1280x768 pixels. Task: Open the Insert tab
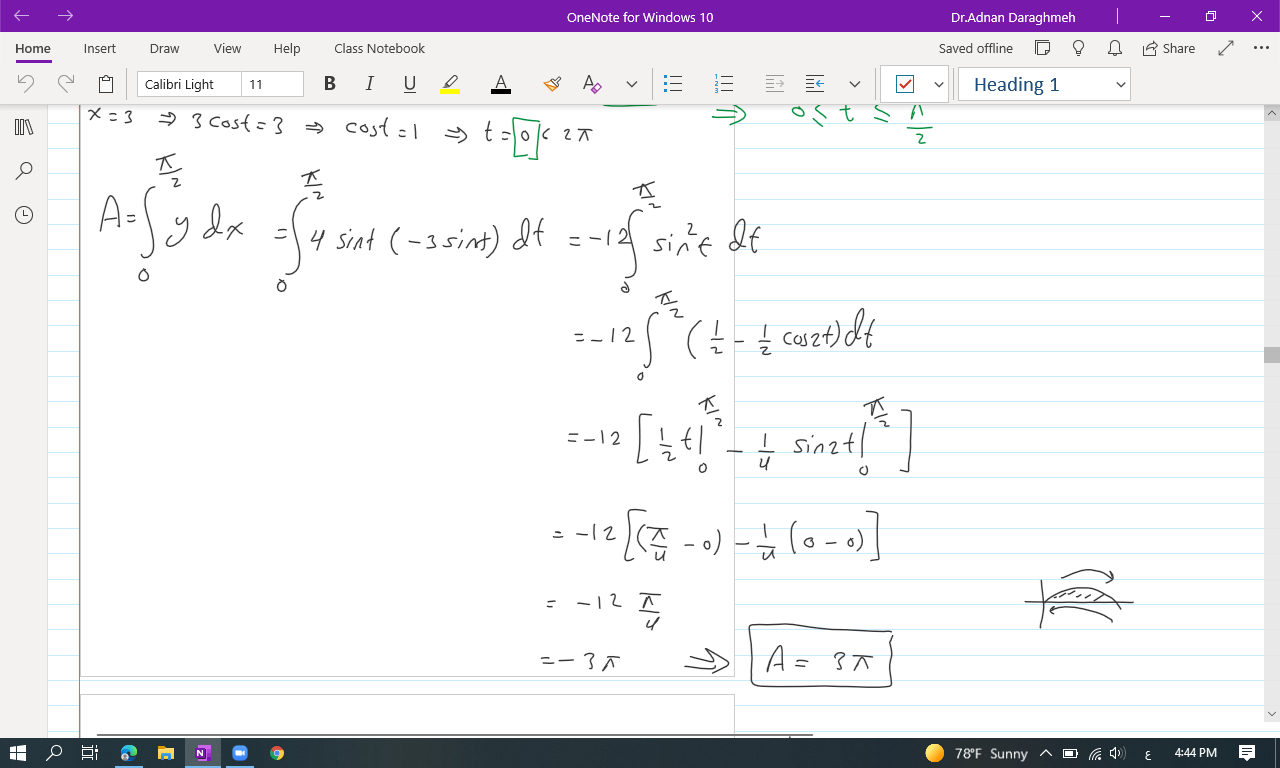100,48
